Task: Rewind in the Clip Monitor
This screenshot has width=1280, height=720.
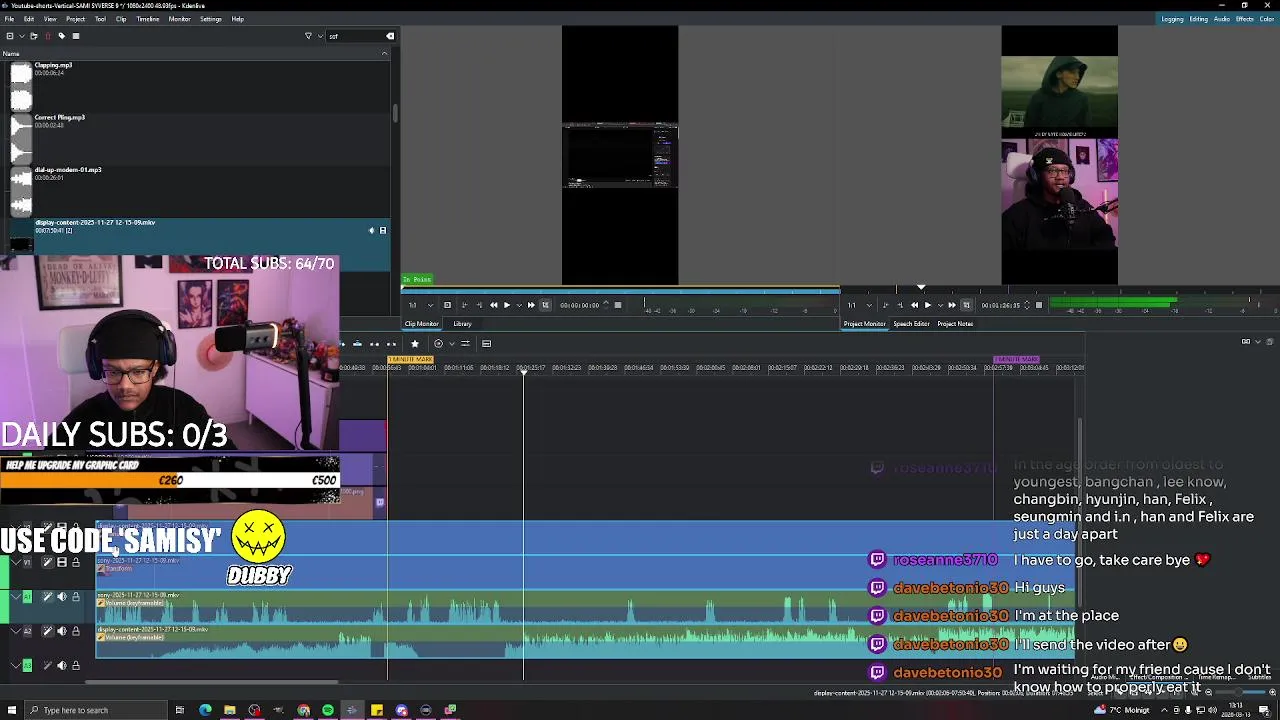Action: pos(493,305)
